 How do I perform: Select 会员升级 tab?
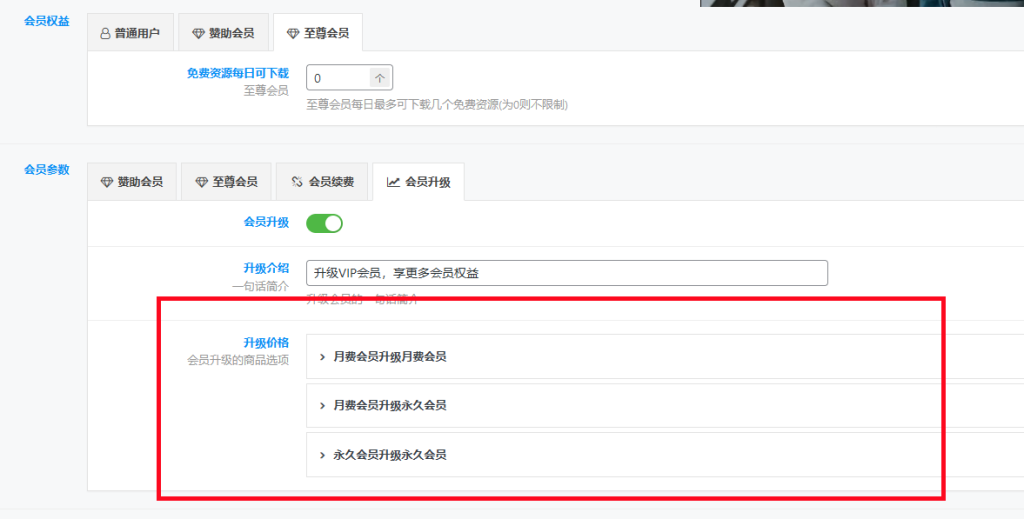tap(419, 181)
